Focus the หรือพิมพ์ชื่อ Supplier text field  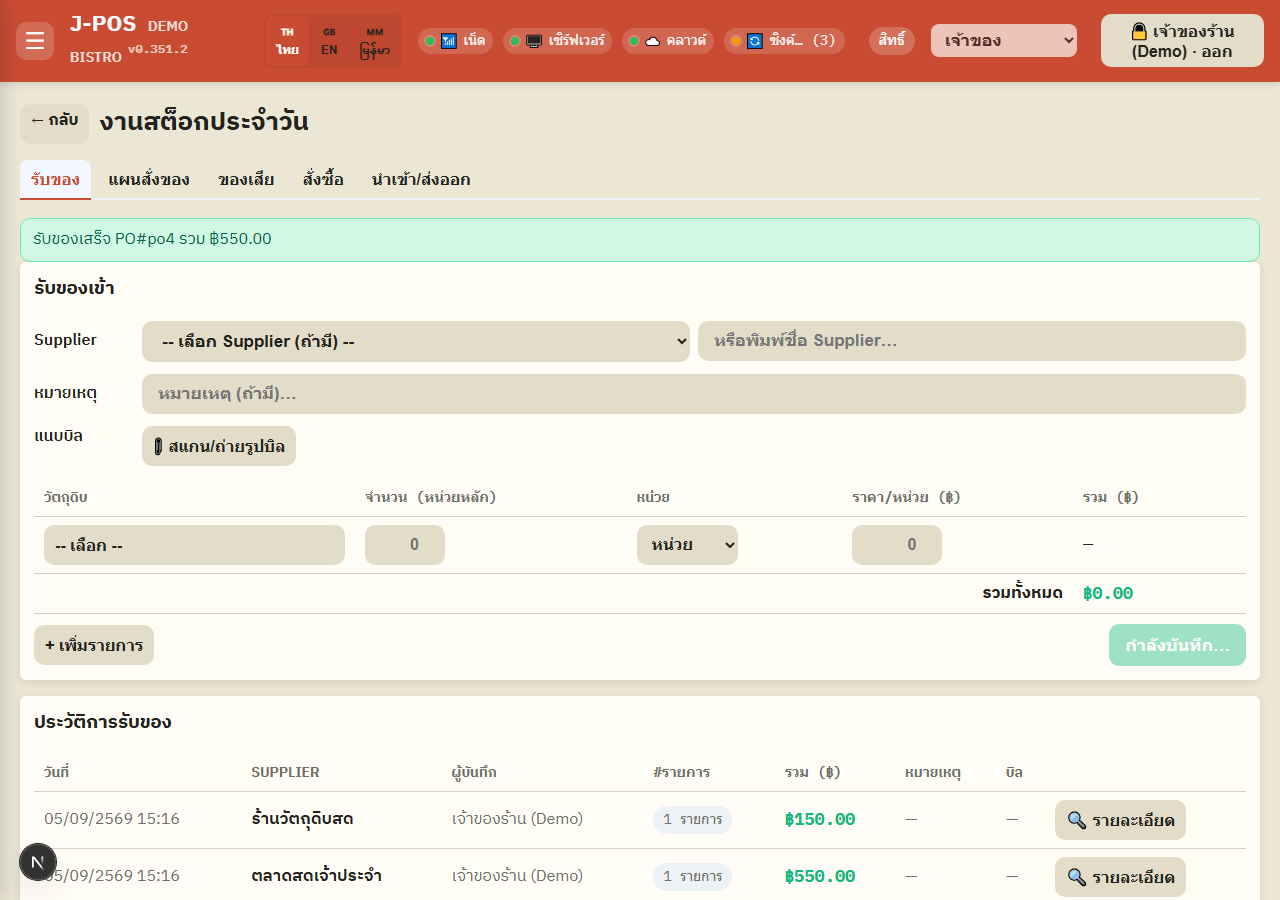pos(972,341)
